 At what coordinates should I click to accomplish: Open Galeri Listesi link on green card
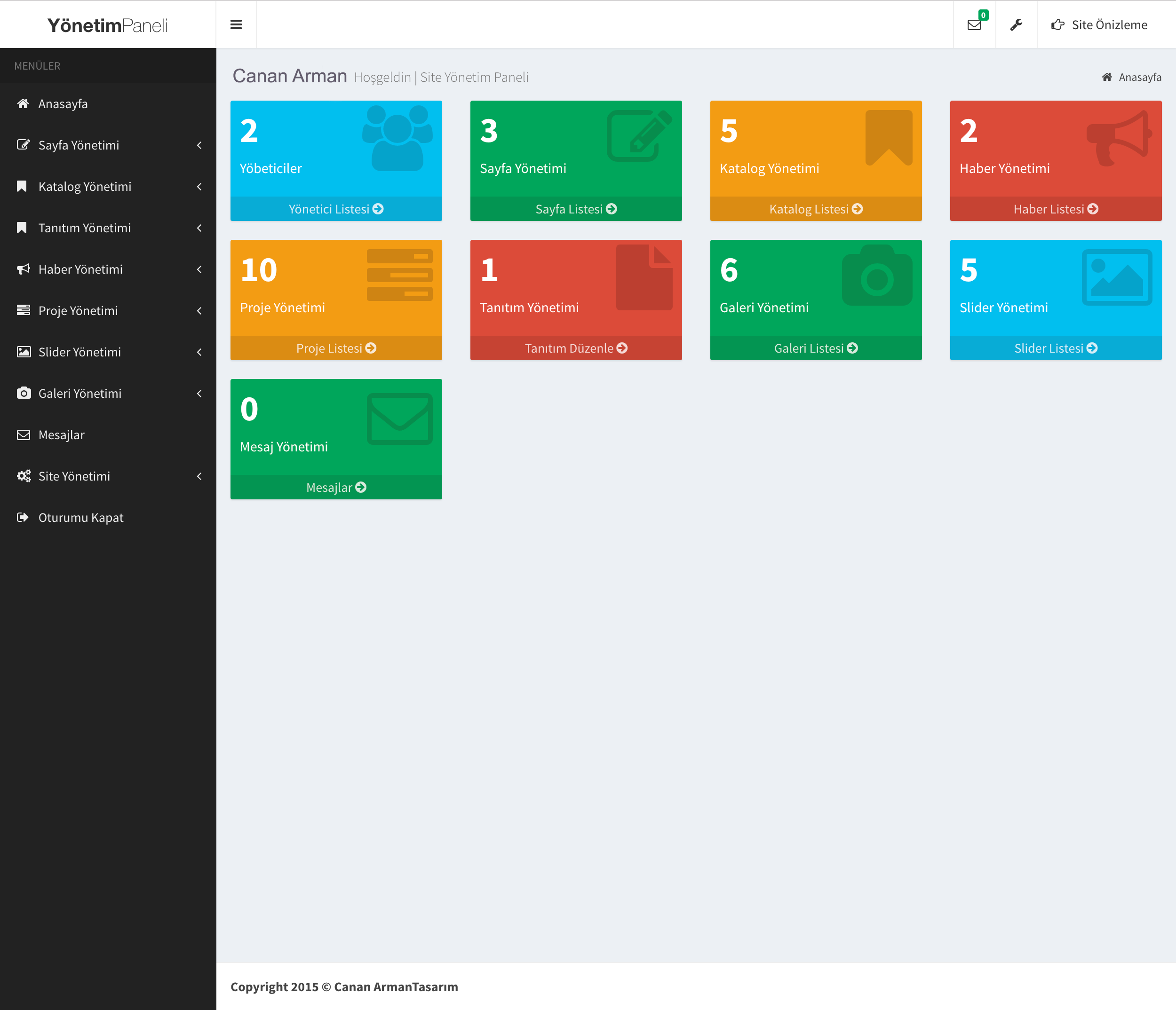tap(816, 348)
